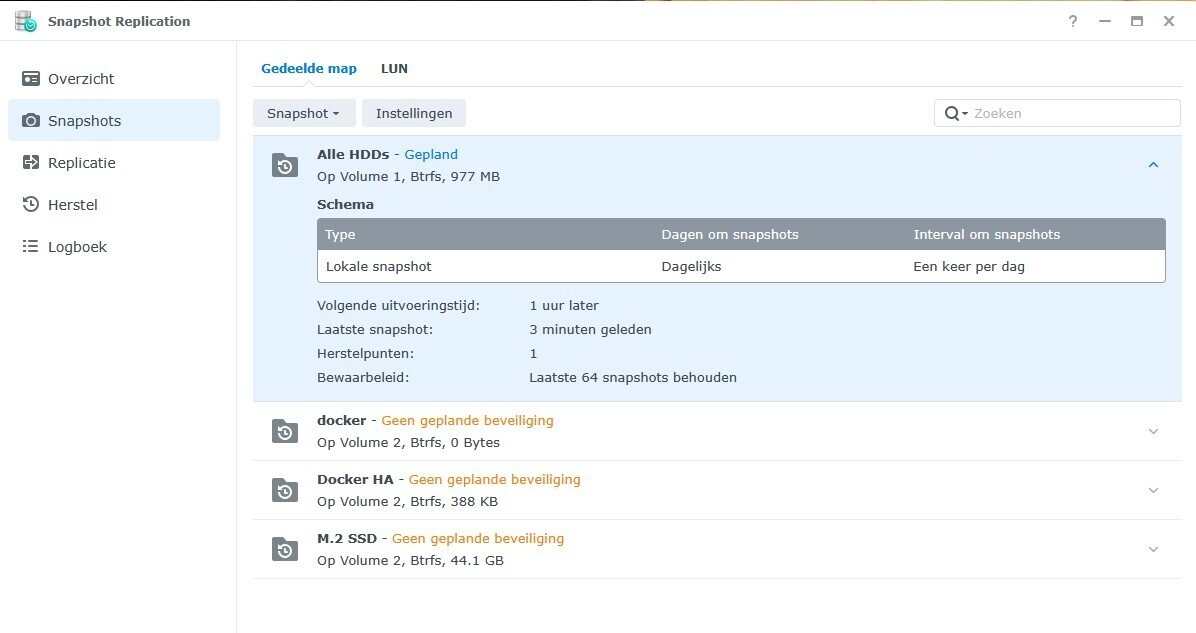This screenshot has height=633, width=1196.
Task: Open the Snapshot dropdown menu
Action: click(303, 113)
